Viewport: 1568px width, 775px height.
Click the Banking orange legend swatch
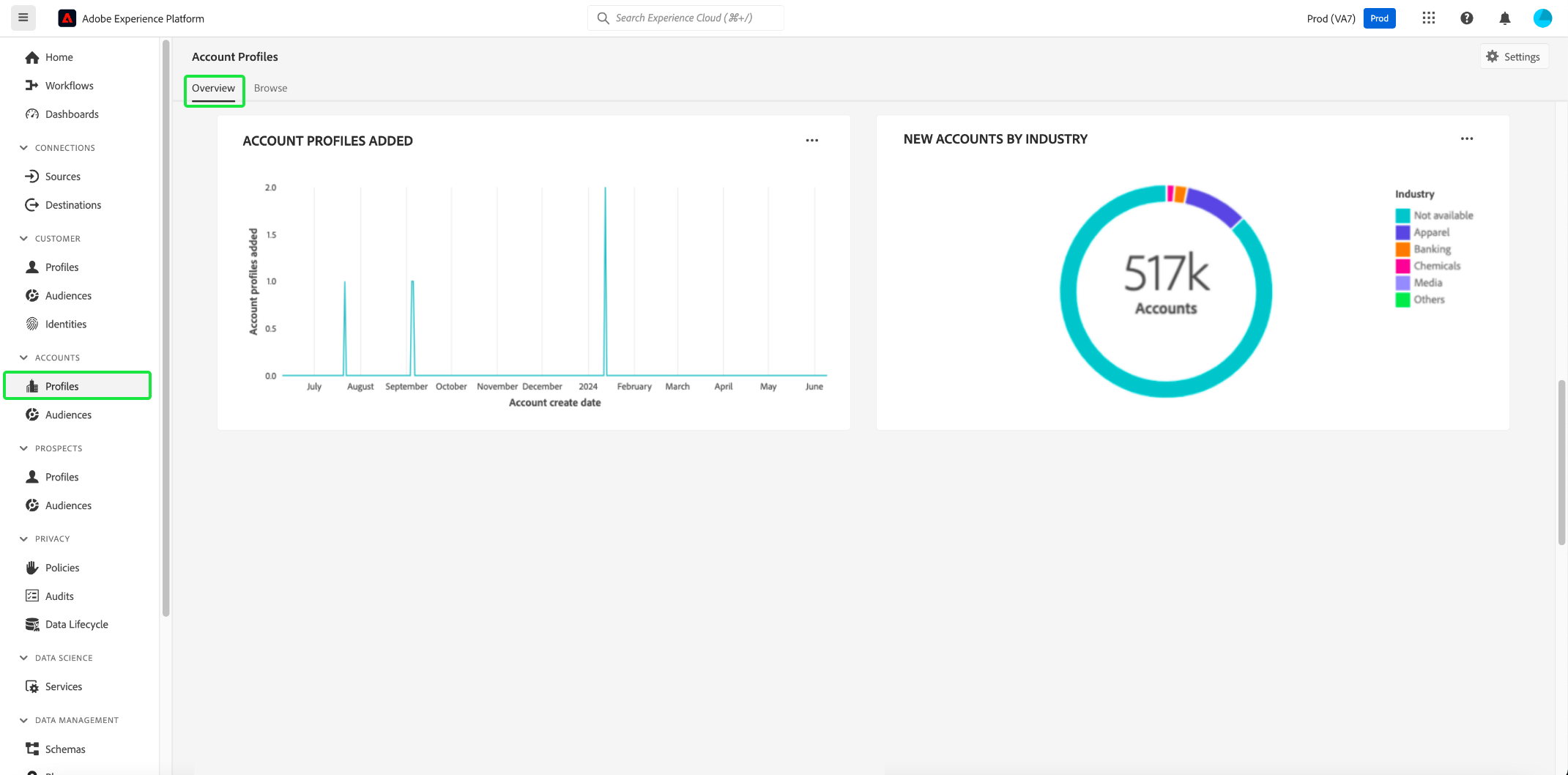point(1402,249)
